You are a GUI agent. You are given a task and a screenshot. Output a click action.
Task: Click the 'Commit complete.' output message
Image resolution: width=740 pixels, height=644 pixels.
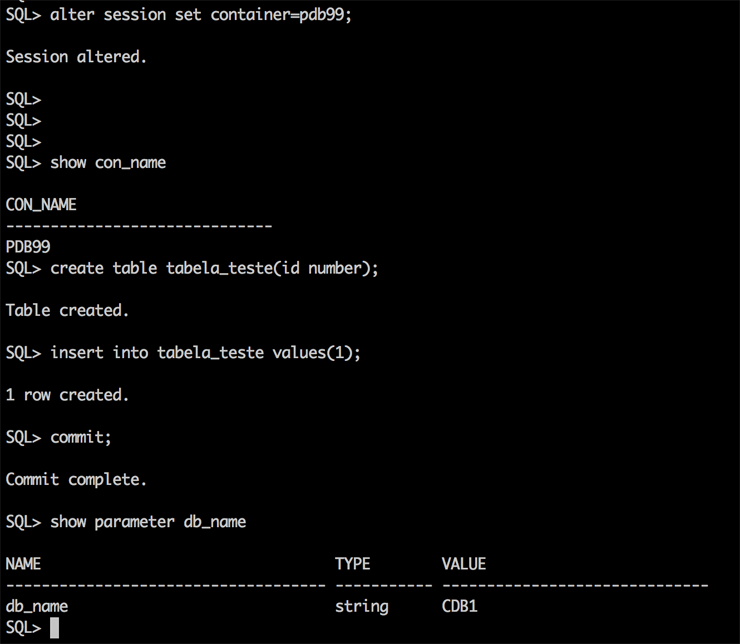(x=76, y=479)
